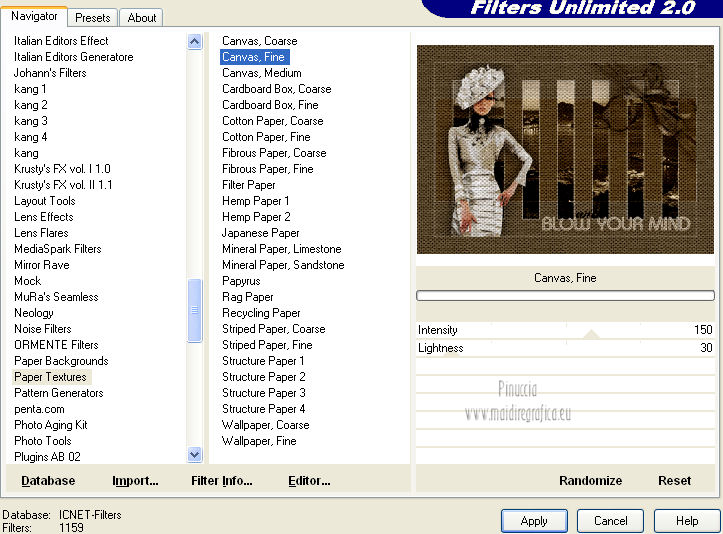Click the category list scrollbar thumb

(195, 310)
